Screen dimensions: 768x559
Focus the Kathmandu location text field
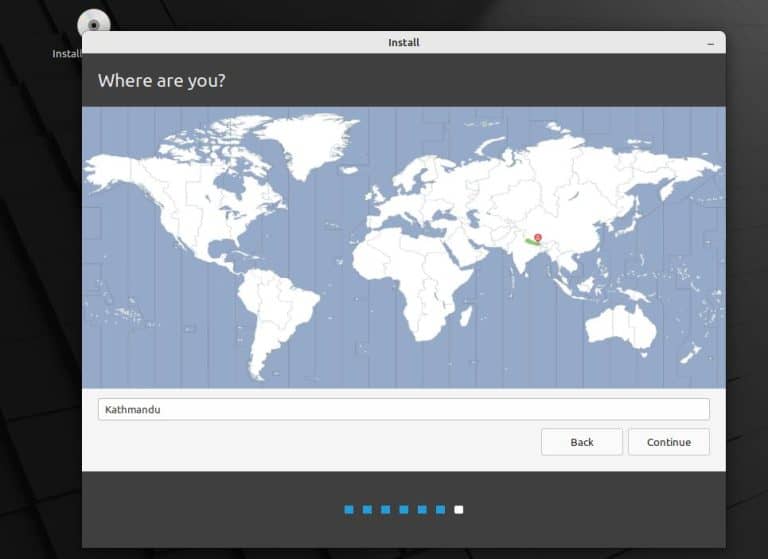pos(403,409)
